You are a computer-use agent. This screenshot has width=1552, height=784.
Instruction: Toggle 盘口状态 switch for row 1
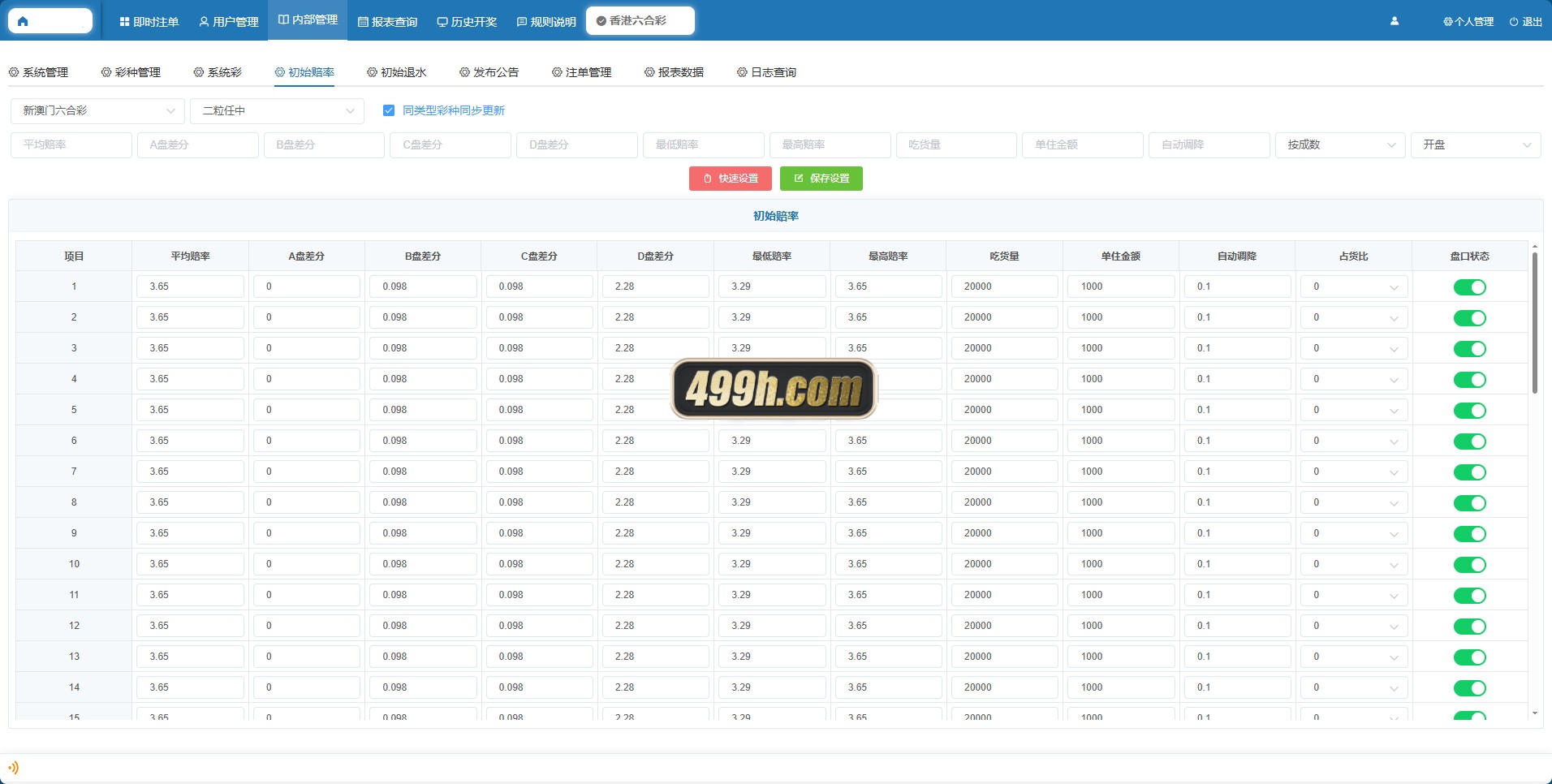pos(1470,287)
